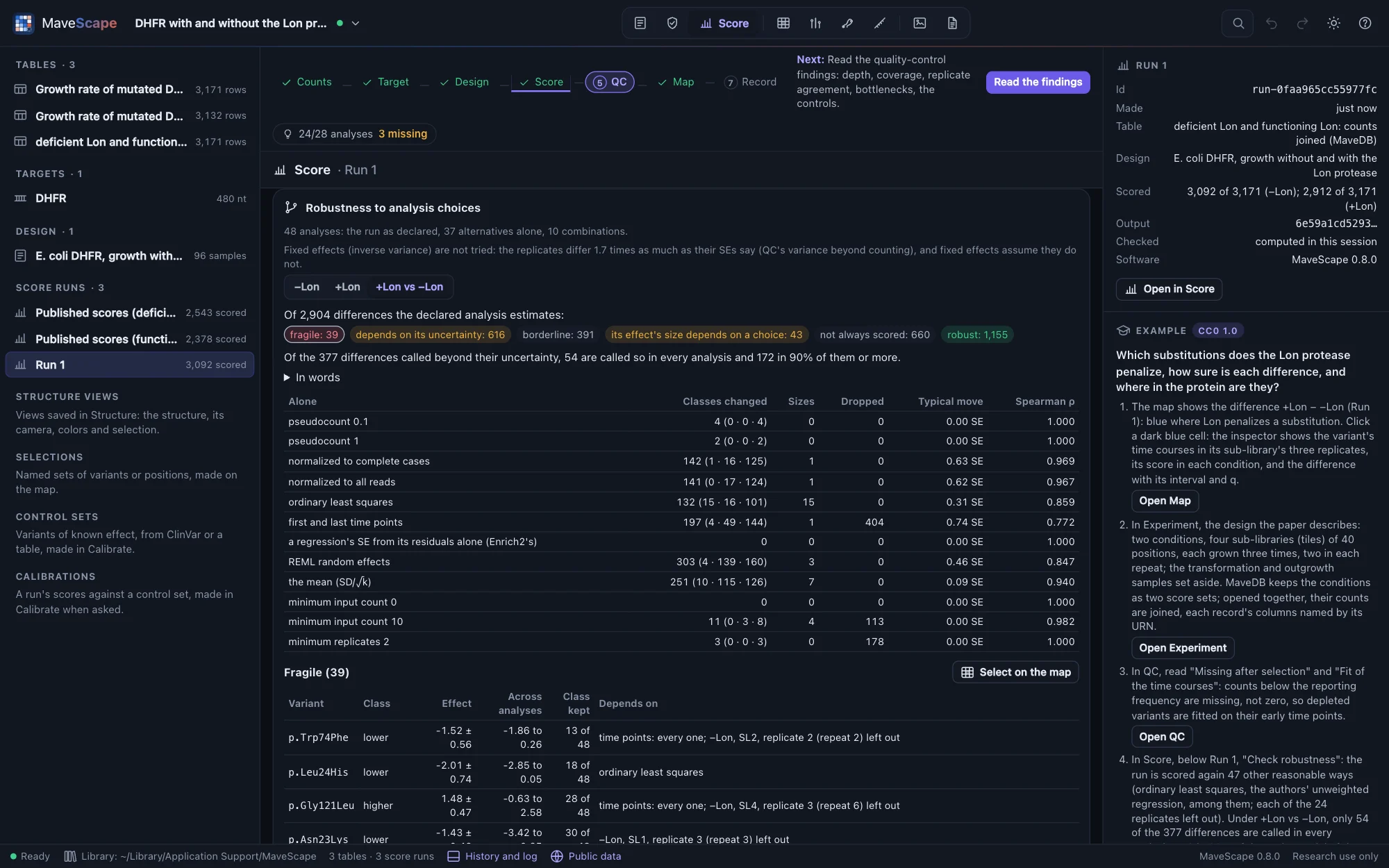This screenshot has height=868, width=1389.
Task: Open the shield check icon in toolbar
Action: click(x=672, y=23)
